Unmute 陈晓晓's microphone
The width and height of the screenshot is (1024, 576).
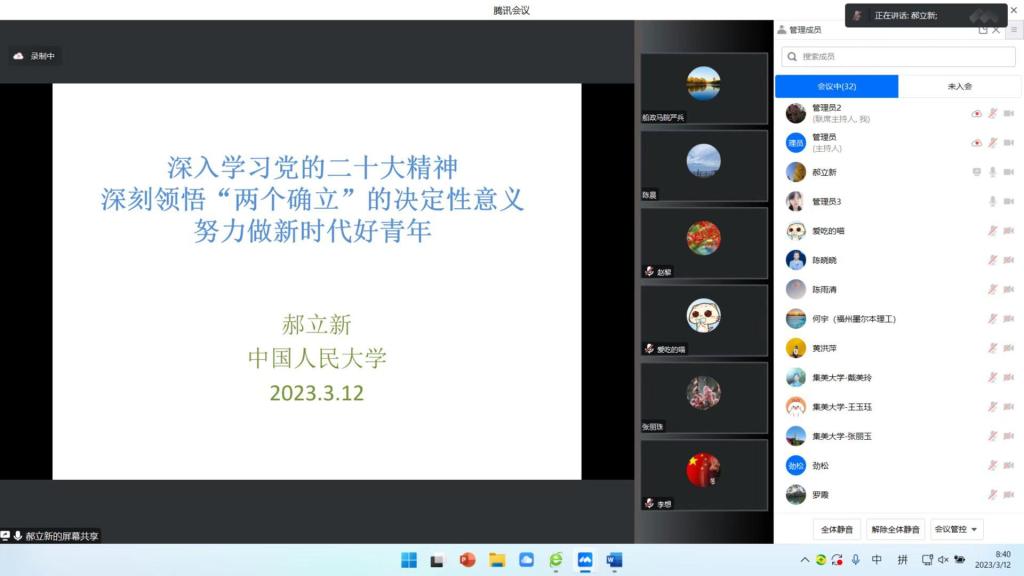click(992, 259)
